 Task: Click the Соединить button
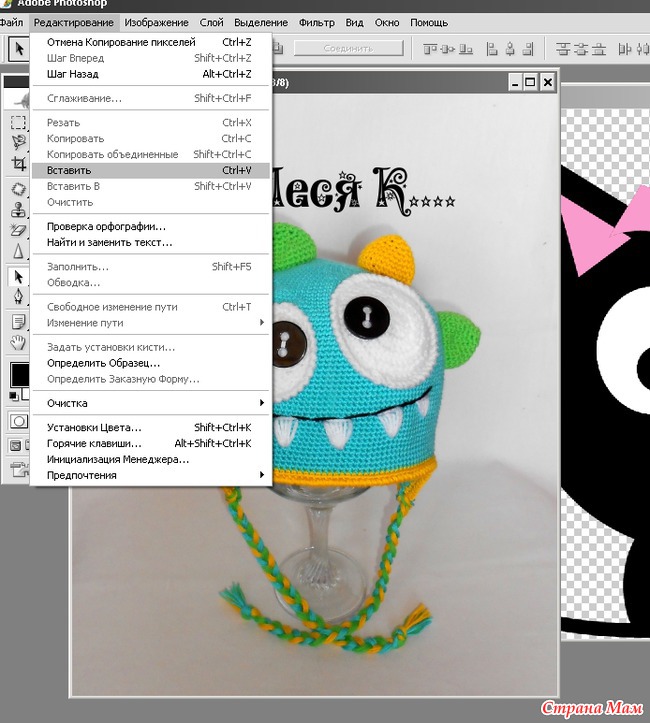348,48
